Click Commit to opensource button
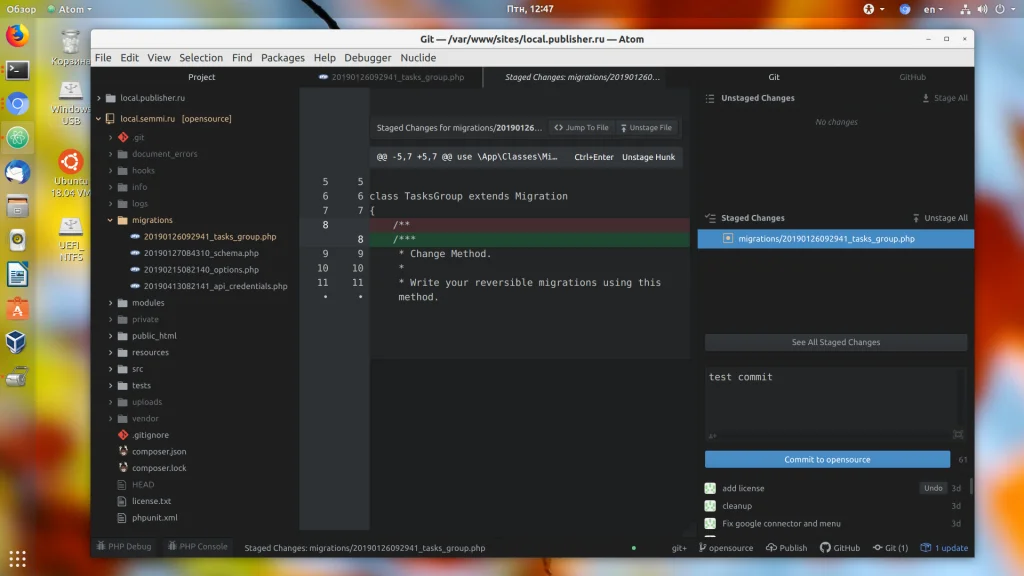The height and width of the screenshot is (576, 1024). tap(827, 459)
